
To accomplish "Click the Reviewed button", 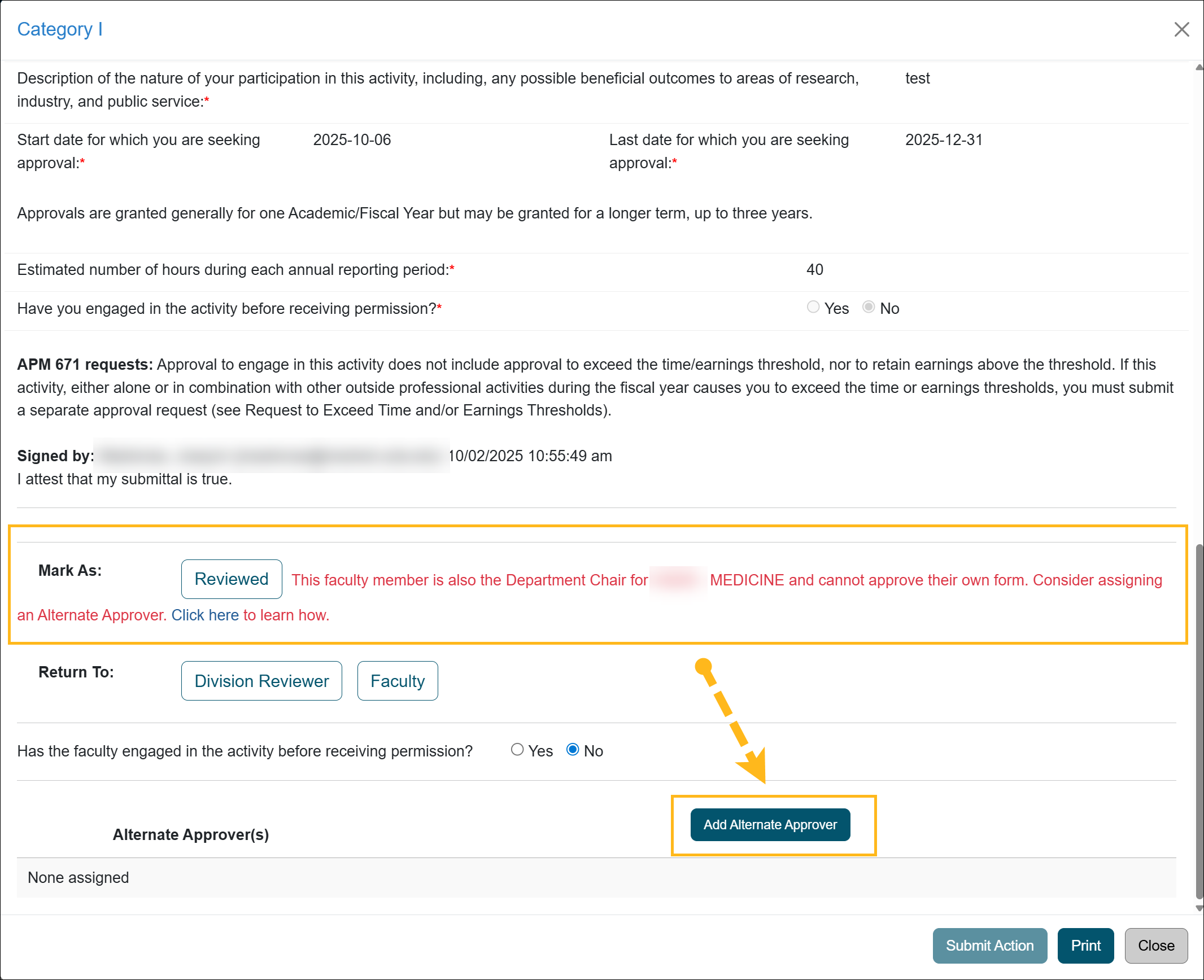I will (x=231, y=579).
